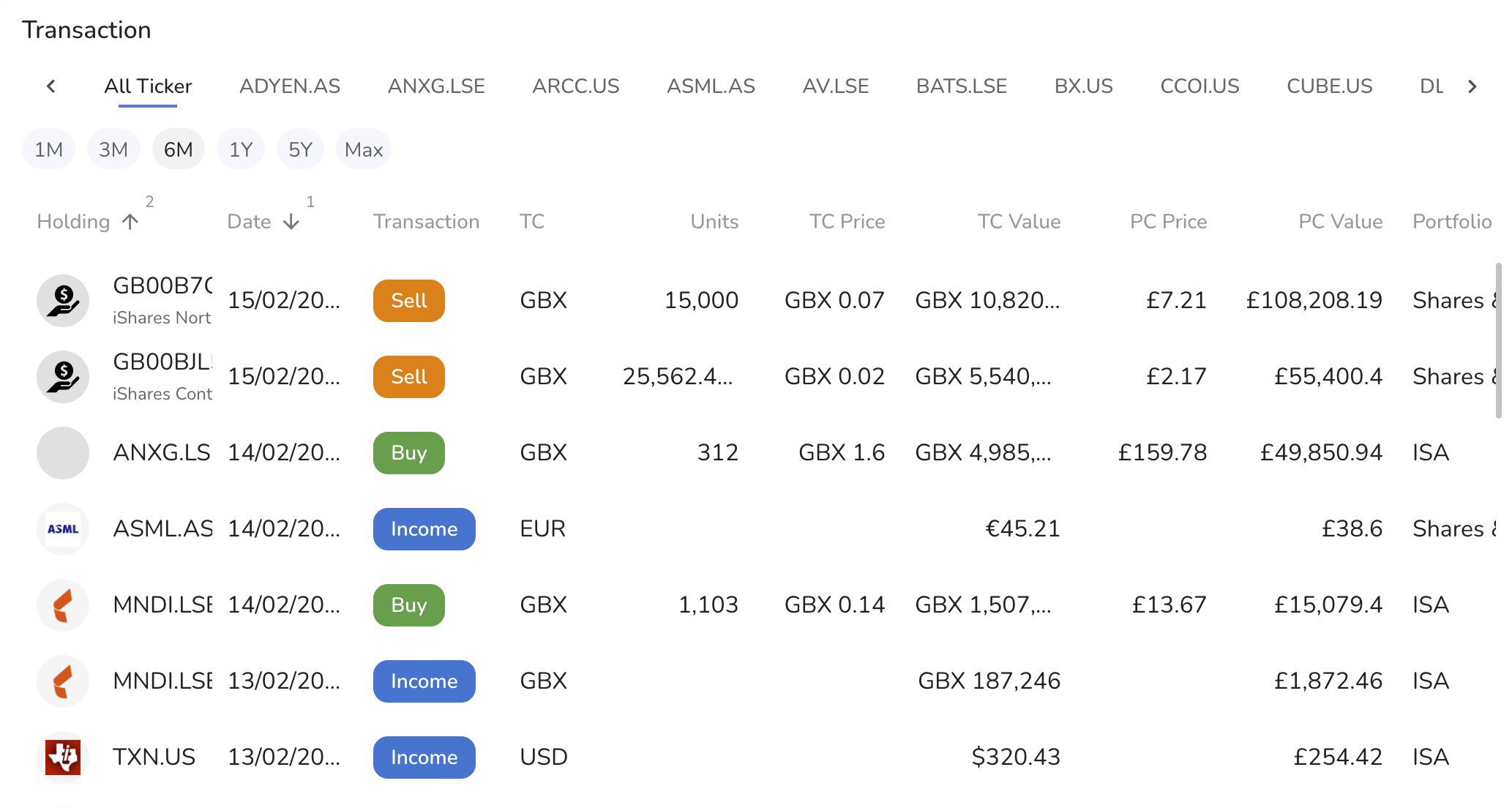Click the iShares Nort subtitle text
This screenshot has height=808, width=1512.
[162, 318]
